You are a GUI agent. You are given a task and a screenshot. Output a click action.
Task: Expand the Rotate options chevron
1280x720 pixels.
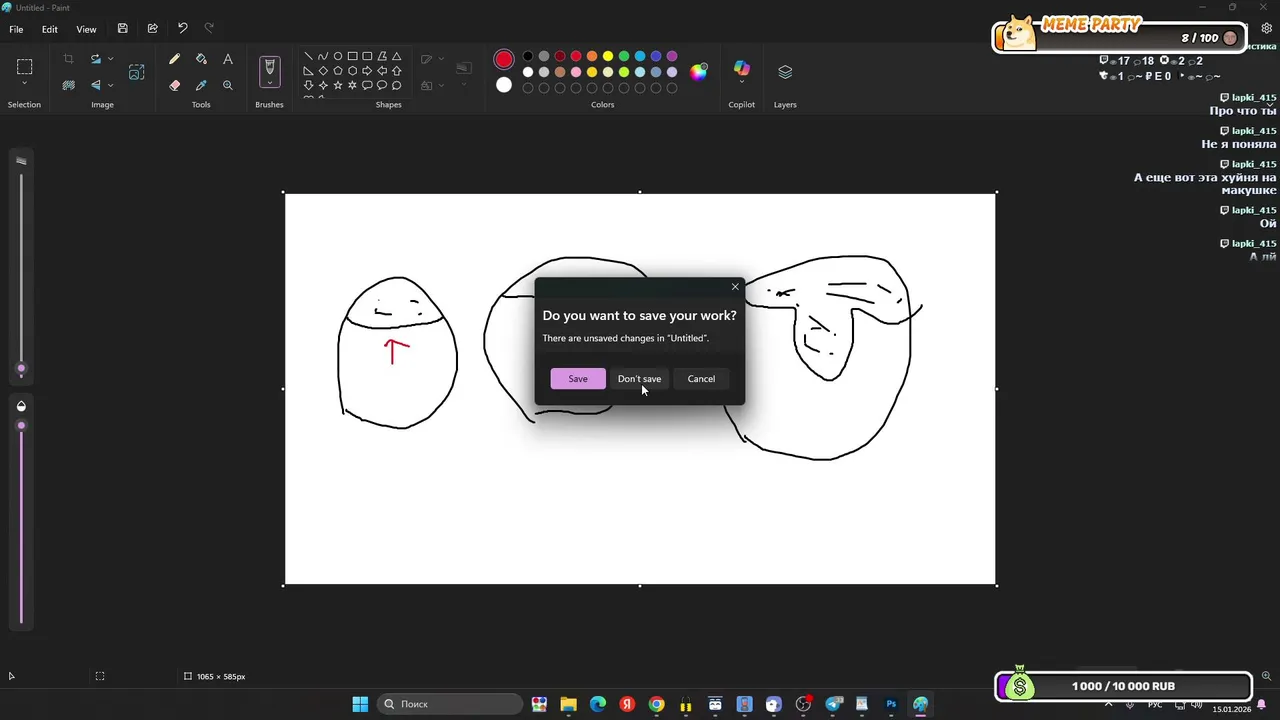110,59
